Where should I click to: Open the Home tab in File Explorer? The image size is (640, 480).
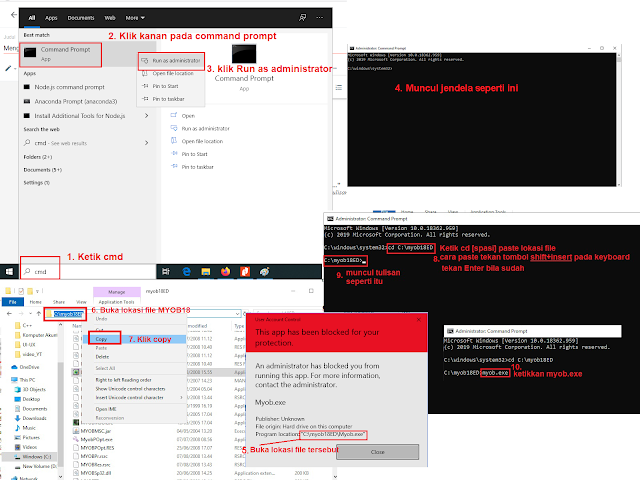[x=36, y=302]
